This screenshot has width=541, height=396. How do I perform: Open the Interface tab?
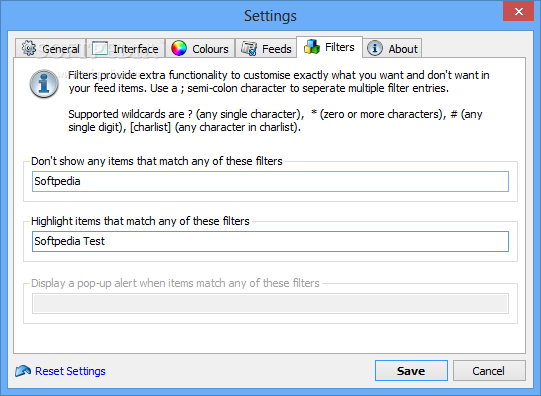click(x=126, y=48)
